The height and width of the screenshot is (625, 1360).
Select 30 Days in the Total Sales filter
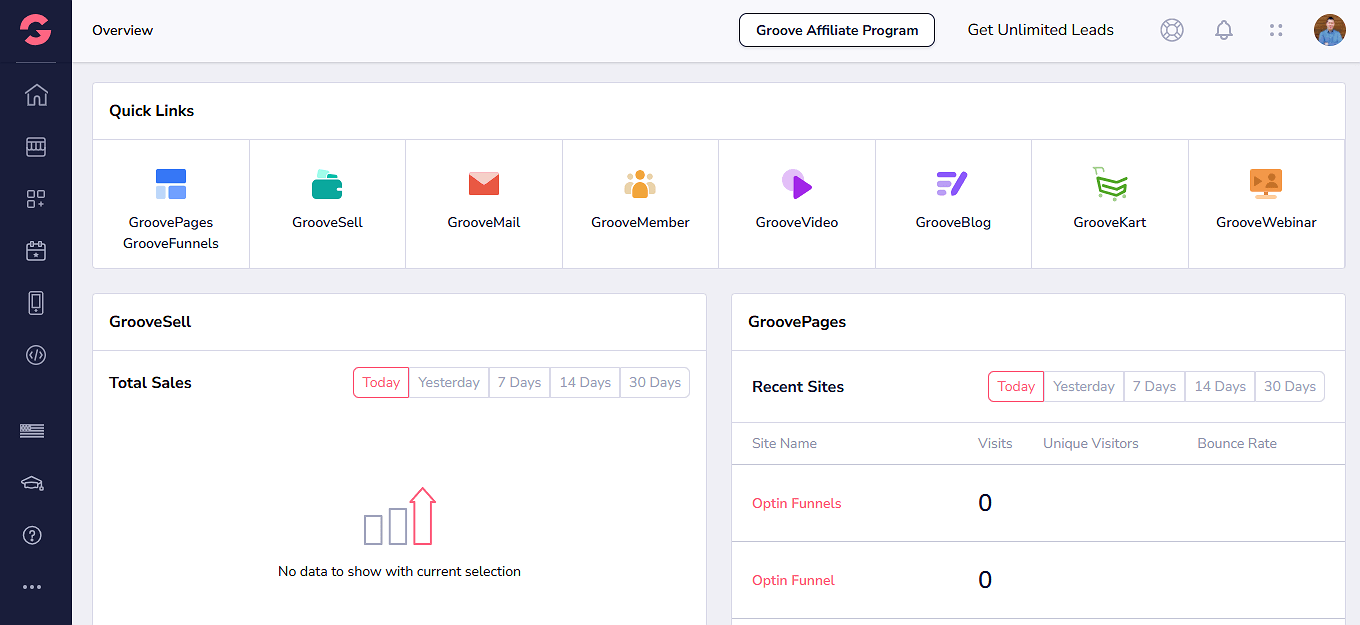tap(655, 383)
